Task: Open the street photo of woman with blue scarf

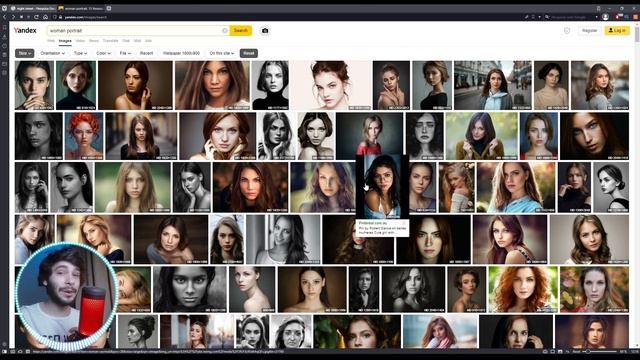Action: click(x=493, y=85)
